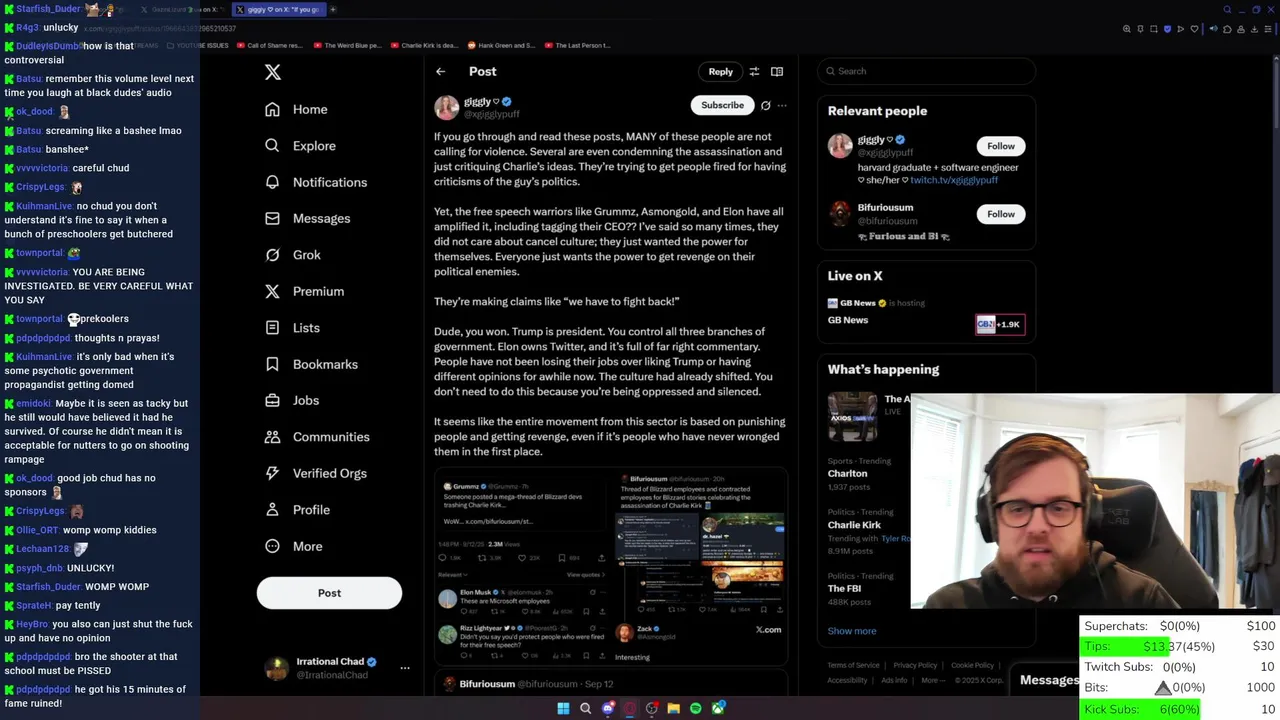
Task: Open the Irrational Chad account options menu
Action: 405,668
